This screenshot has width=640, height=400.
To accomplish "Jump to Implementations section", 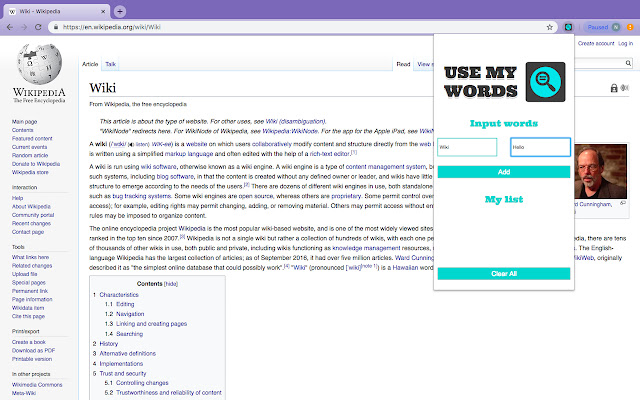I will pos(121,364).
